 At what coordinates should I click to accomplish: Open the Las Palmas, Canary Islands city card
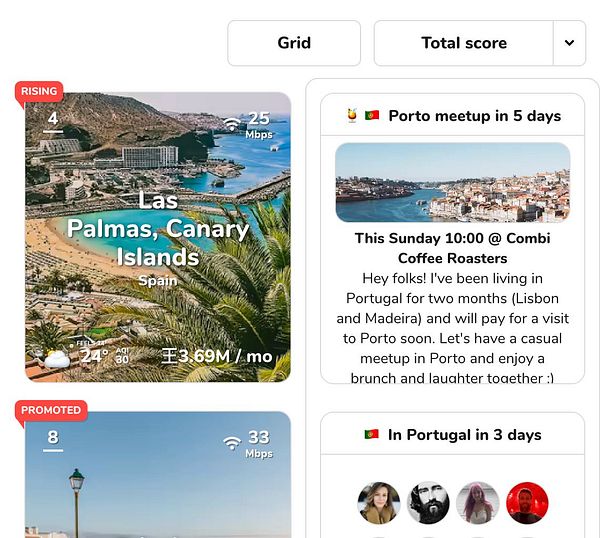tap(158, 237)
